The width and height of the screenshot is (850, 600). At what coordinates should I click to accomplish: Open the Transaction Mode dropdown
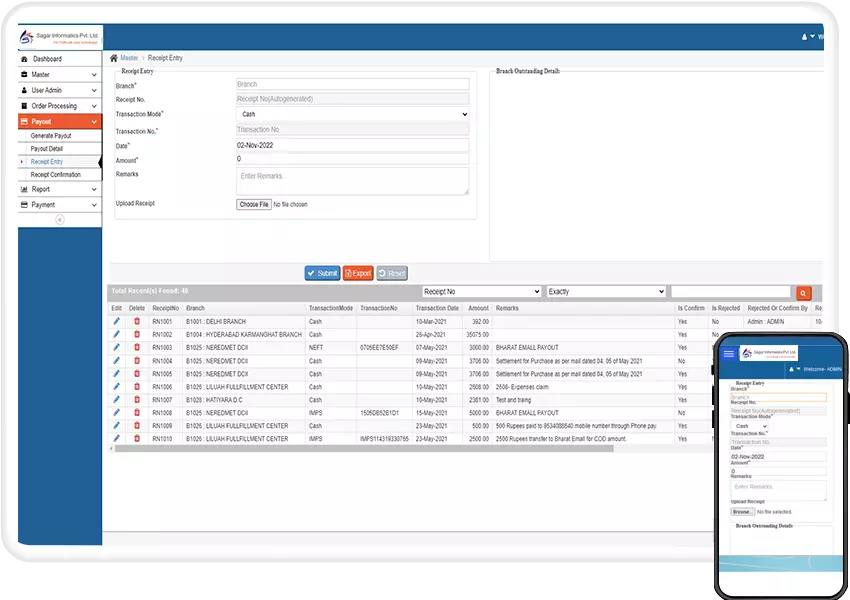click(352, 114)
